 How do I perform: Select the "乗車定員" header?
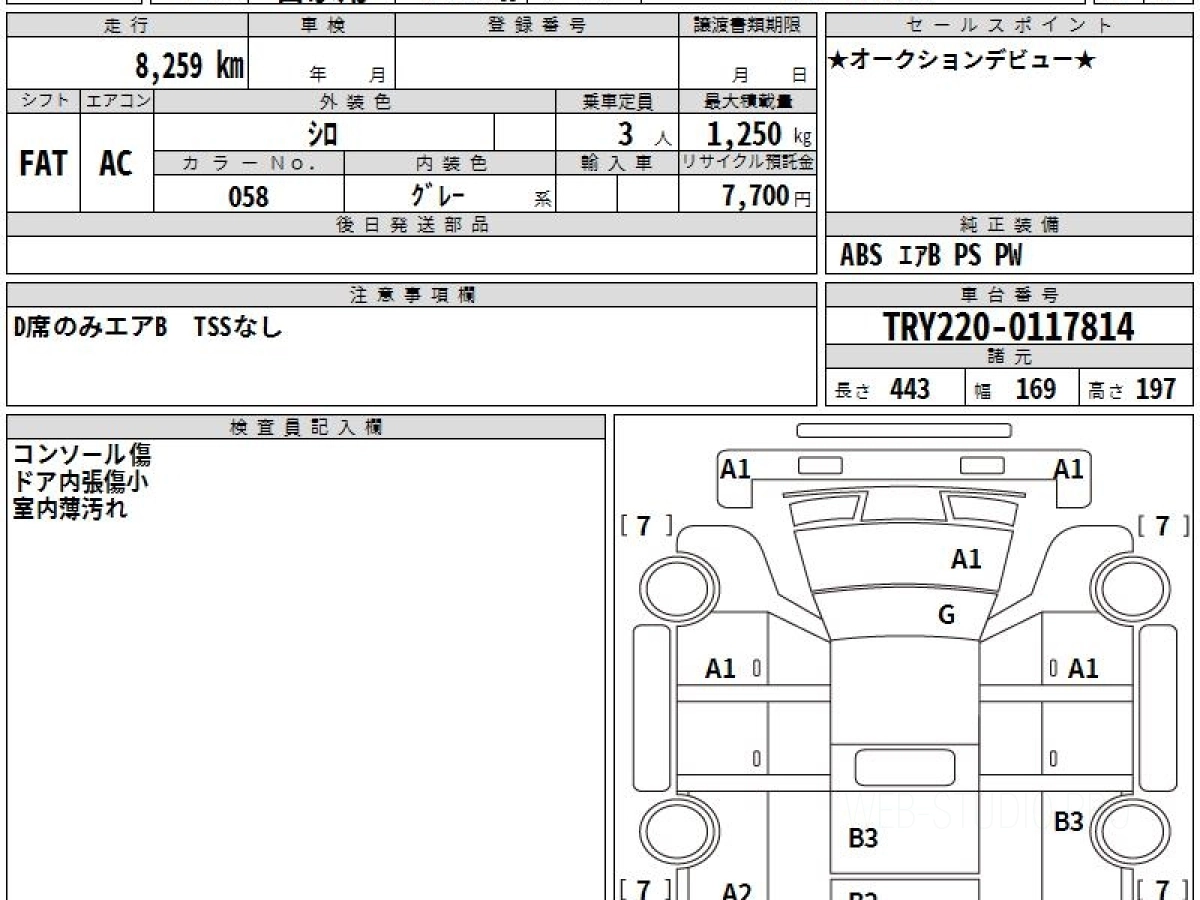coord(617,101)
